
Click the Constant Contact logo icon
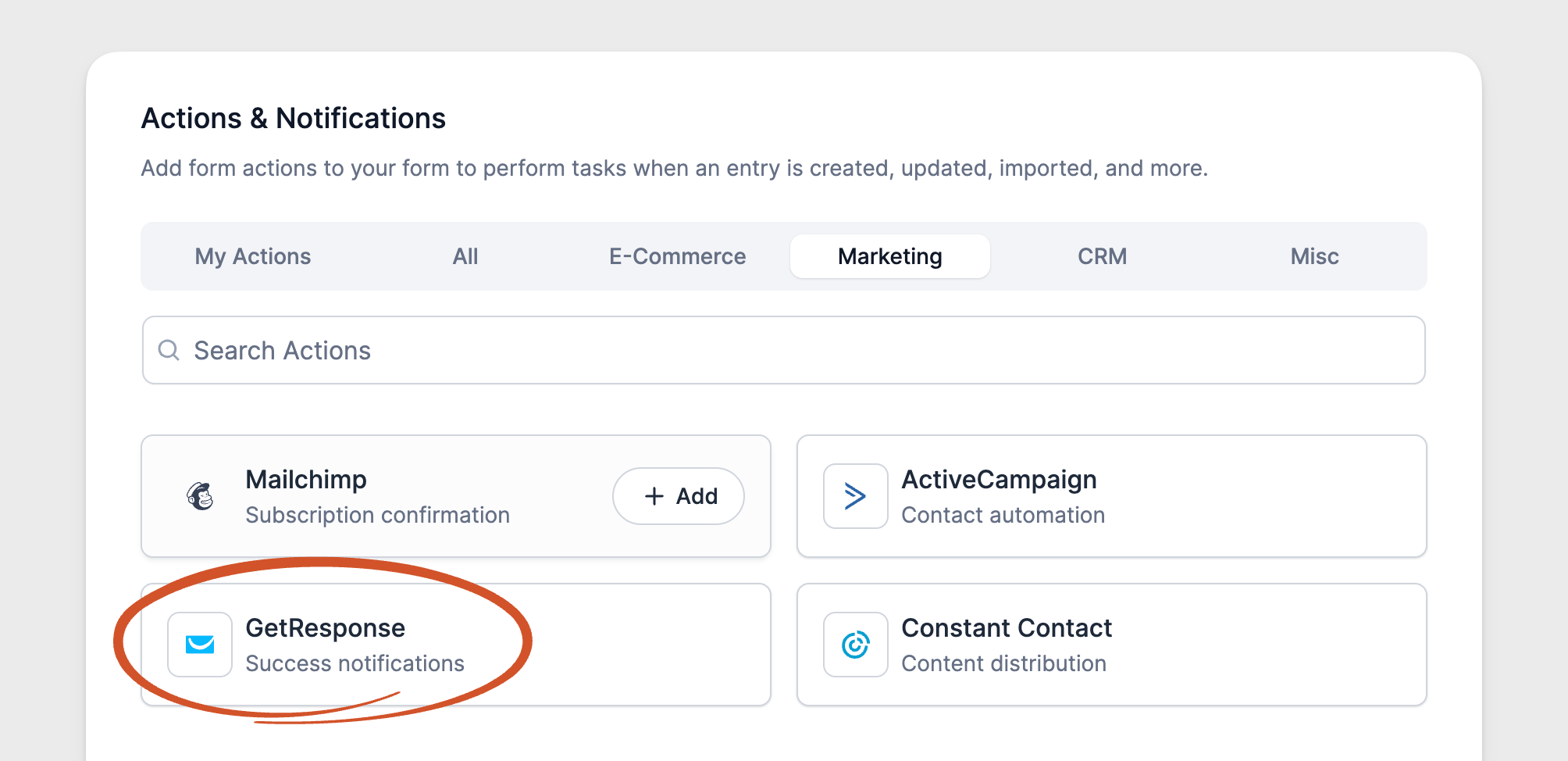coord(856,645)
